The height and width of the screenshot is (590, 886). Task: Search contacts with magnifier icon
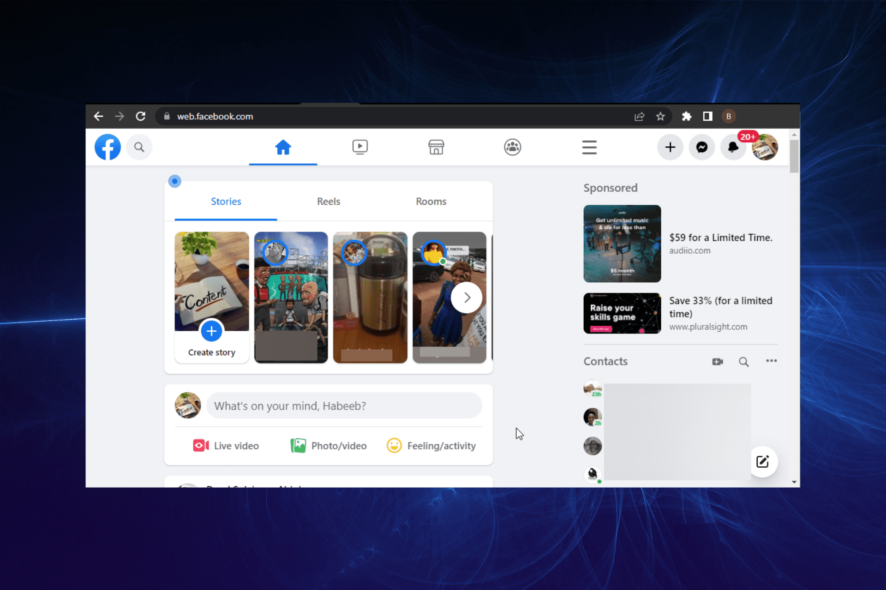(744, 362)
